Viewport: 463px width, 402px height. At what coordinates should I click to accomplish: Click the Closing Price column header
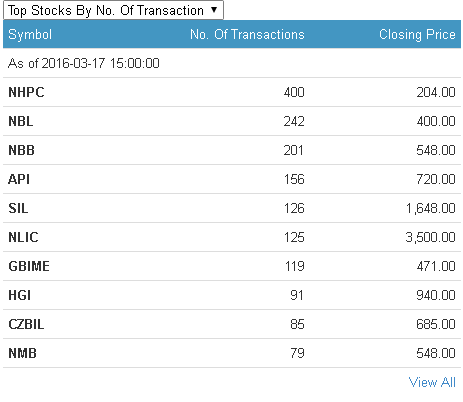tap(417, 35)
